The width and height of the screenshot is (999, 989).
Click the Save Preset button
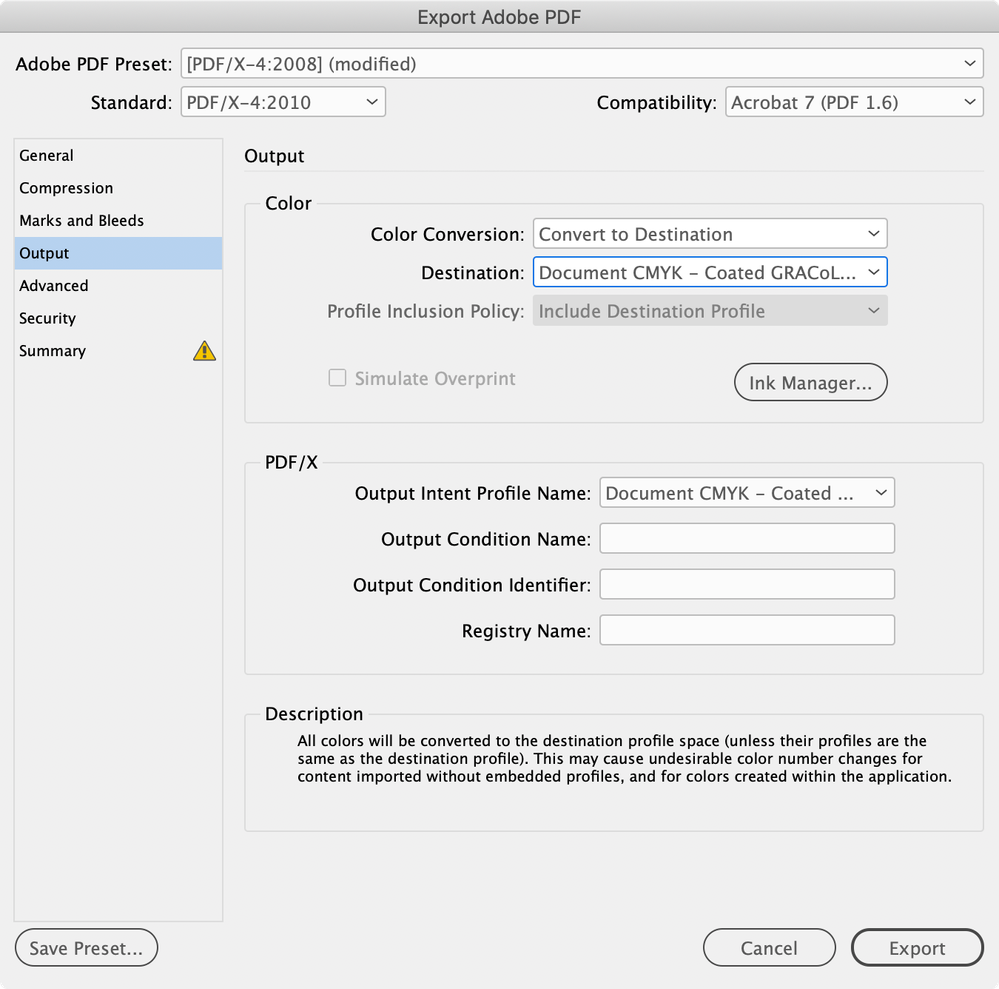tap(86, 948)
